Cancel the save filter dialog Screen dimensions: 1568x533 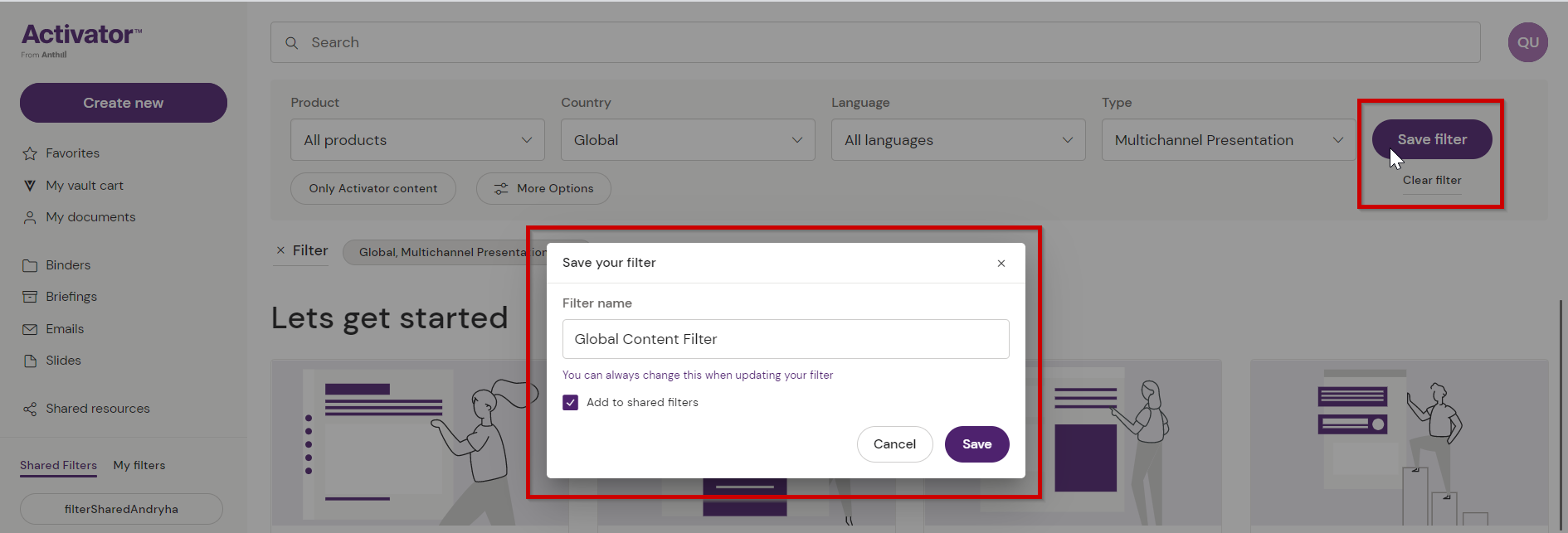pyautogui.click(x=894, y=444)
